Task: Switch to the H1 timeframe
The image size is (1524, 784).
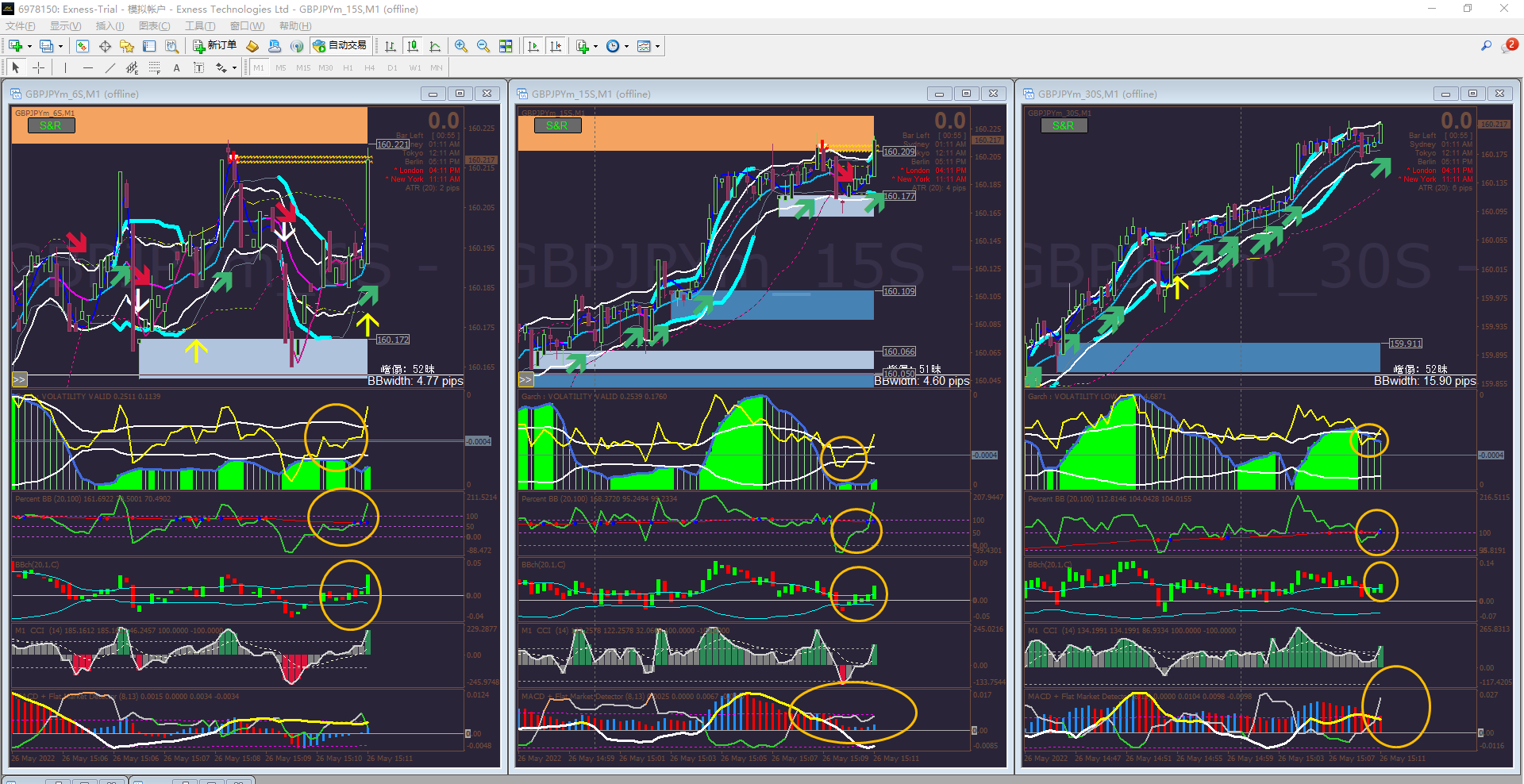Action: coord(348,67)
